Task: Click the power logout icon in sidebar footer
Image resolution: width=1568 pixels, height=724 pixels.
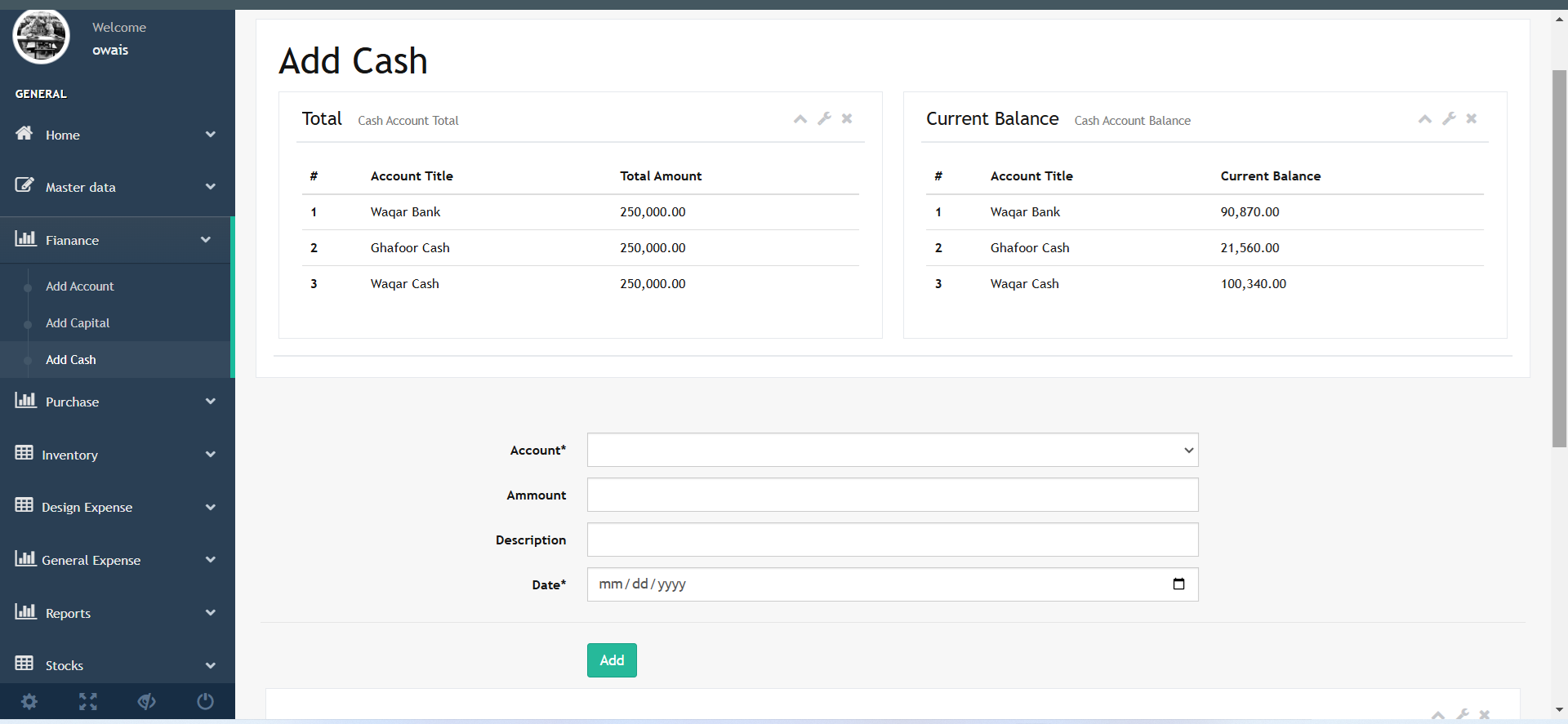Action: 205,702
